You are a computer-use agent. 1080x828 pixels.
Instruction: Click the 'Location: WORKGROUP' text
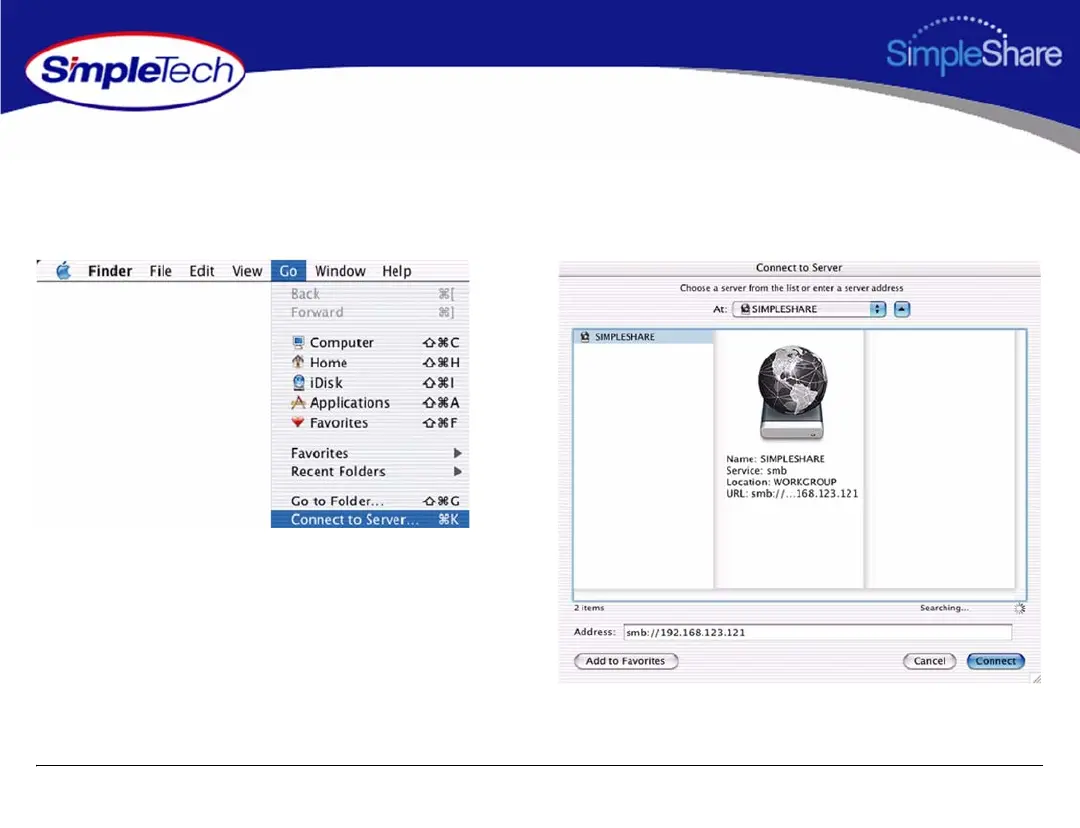[781, 482]
